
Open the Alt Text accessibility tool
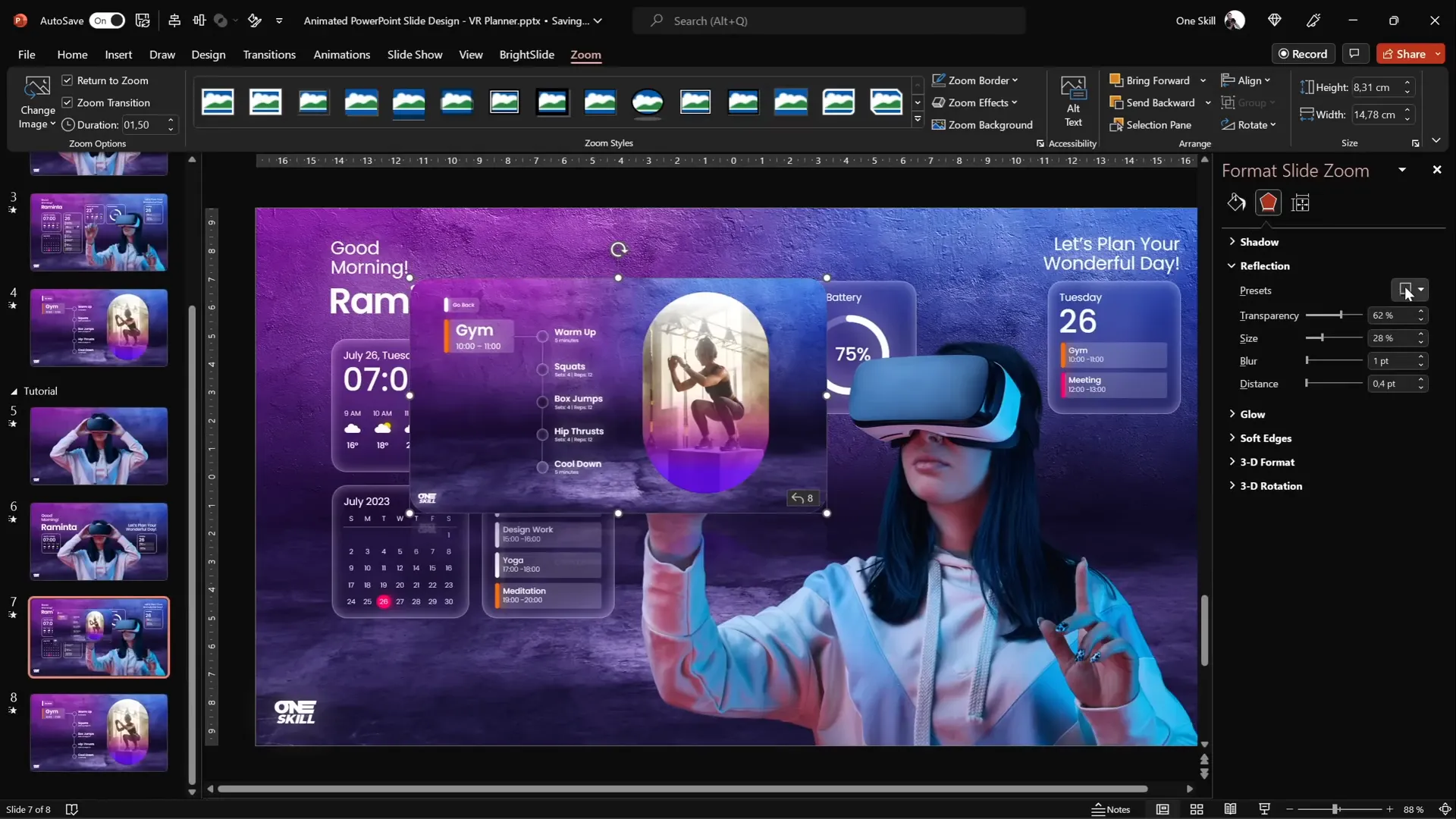1073,102
